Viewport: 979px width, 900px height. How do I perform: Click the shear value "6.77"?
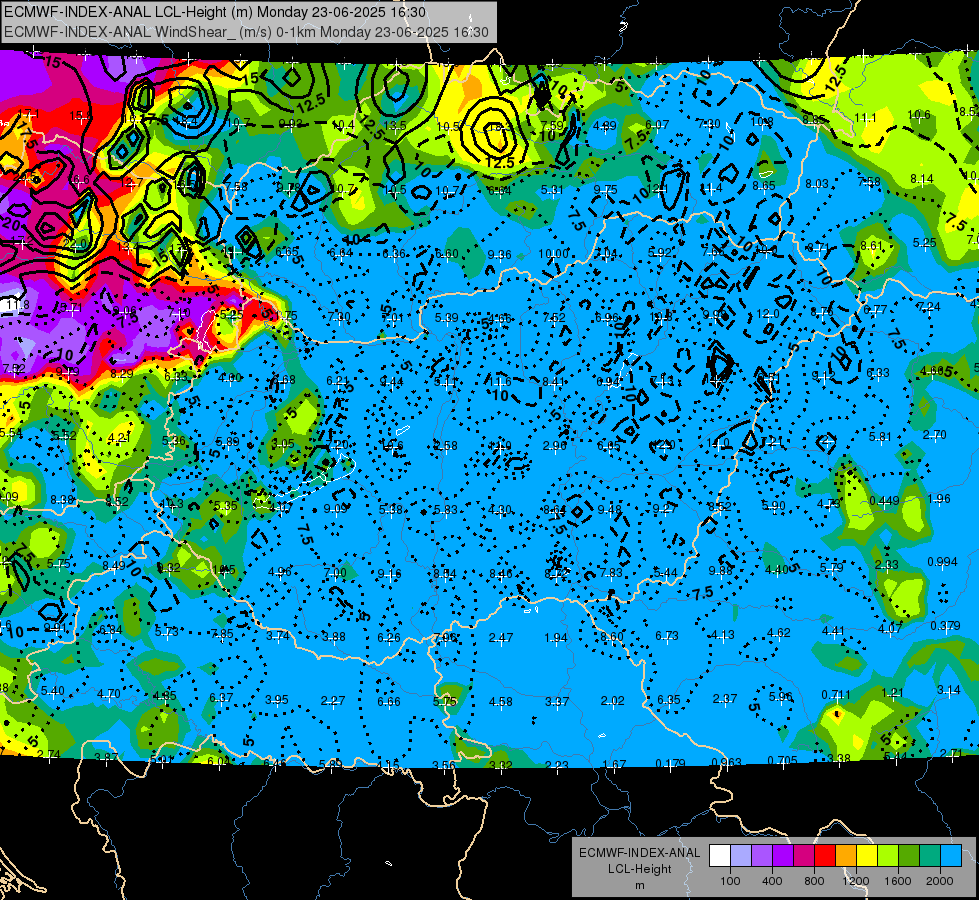(x=875, y=309)
